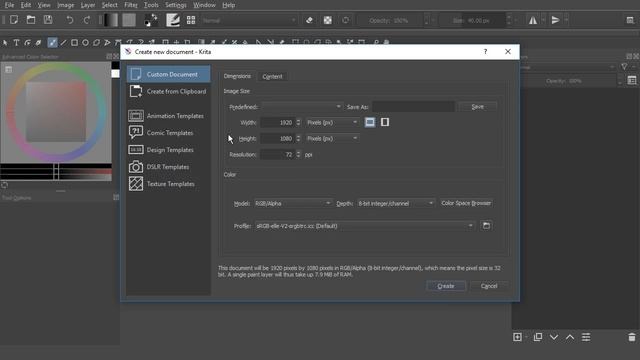640x360 pixels.
Task: Click the brush Opacity slider in toolbar
Action: coord(391,20)
